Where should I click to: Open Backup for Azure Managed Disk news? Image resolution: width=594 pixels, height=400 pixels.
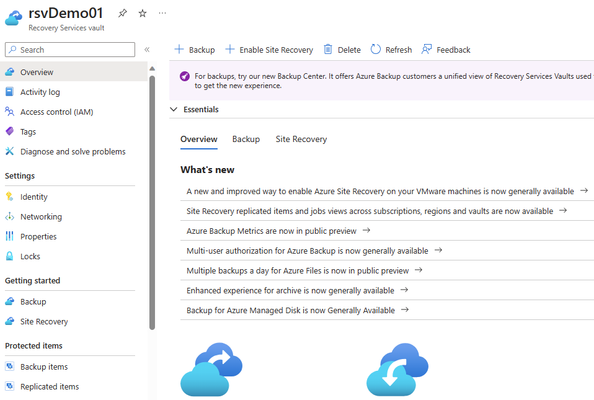[291, 310]
